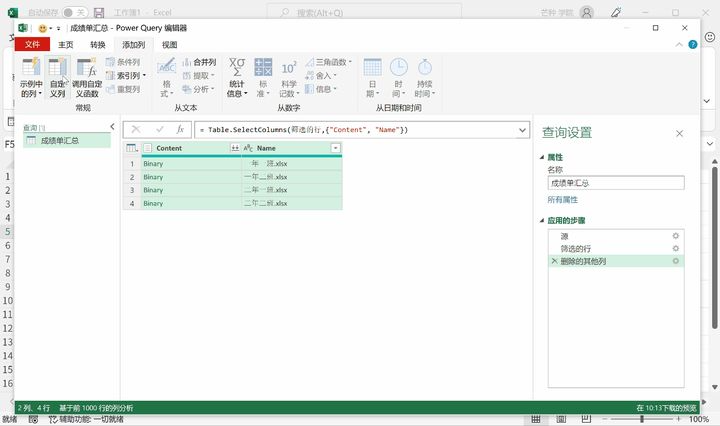Open gear settings for 筛选的行 step
This screenshot has height=426, width=720.
(x=675, y=248)
